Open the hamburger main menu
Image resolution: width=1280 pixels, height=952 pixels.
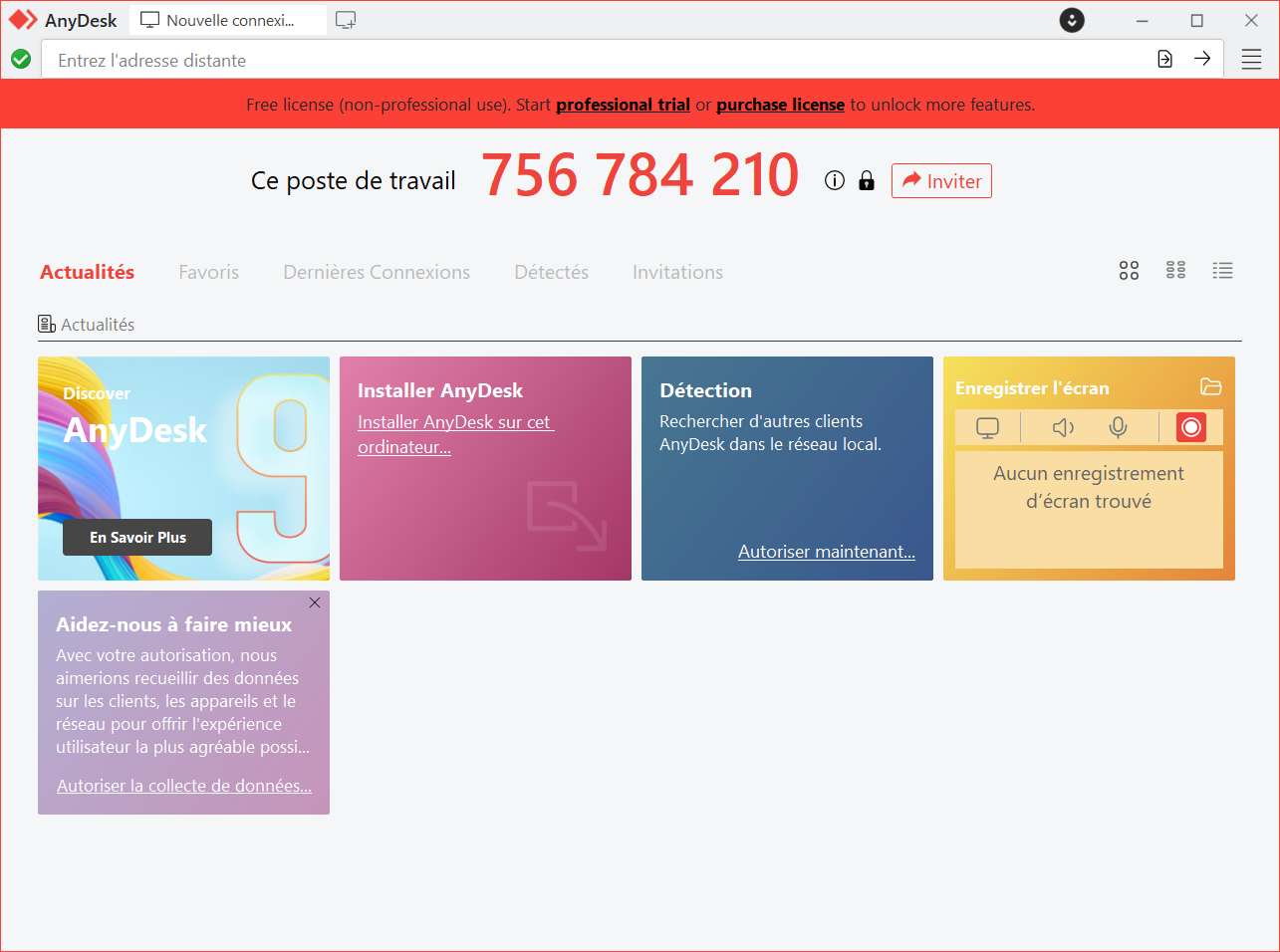coord(1252,60)
